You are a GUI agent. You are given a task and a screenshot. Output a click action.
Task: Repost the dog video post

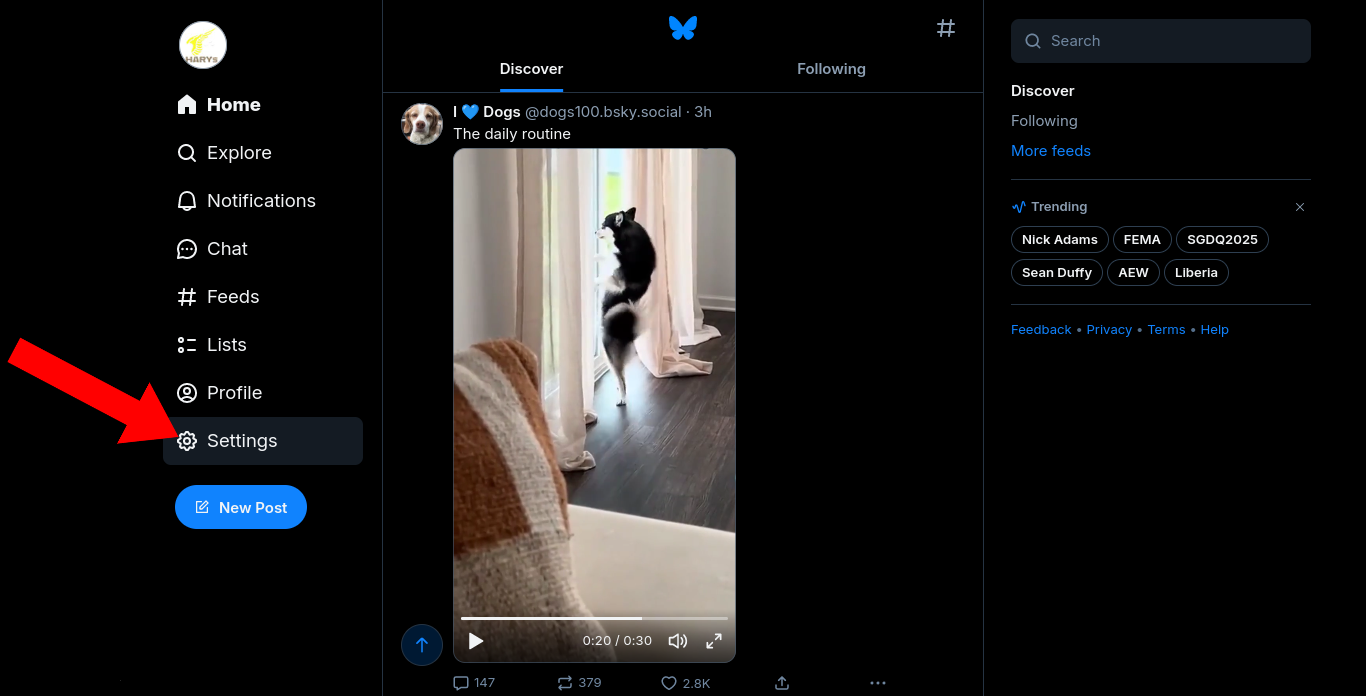[x=579, y=683]
